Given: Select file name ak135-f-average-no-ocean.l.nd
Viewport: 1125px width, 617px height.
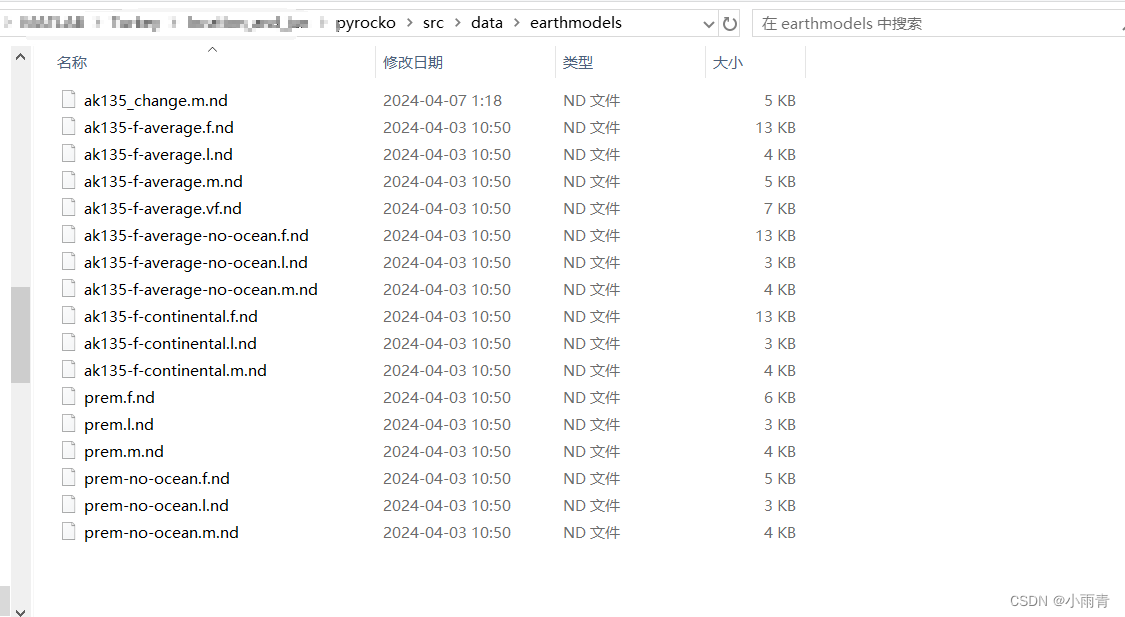Looking at the screenshot, I should tap(196, 263).
